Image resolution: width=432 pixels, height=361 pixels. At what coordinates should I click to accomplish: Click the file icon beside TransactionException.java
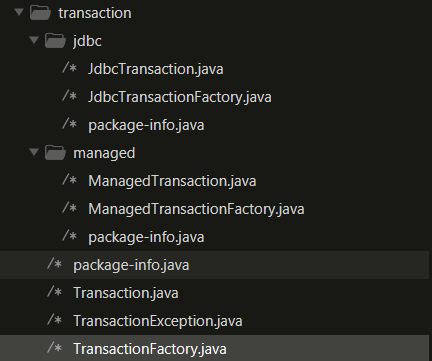tap(54, 321)
